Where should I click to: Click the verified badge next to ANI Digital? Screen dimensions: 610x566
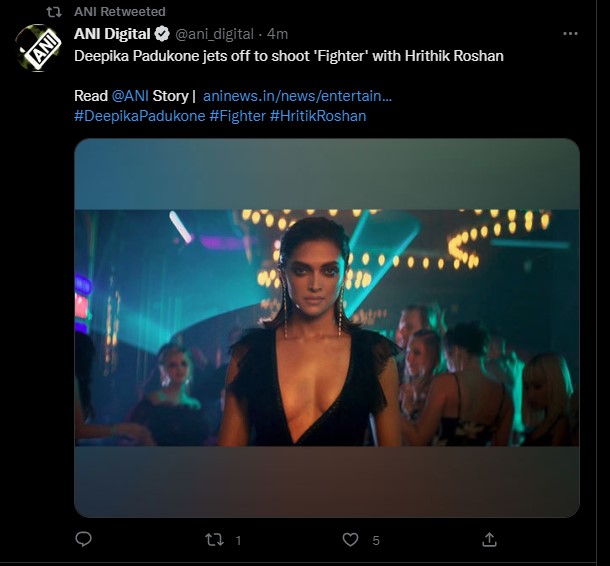tap(161, 34)
